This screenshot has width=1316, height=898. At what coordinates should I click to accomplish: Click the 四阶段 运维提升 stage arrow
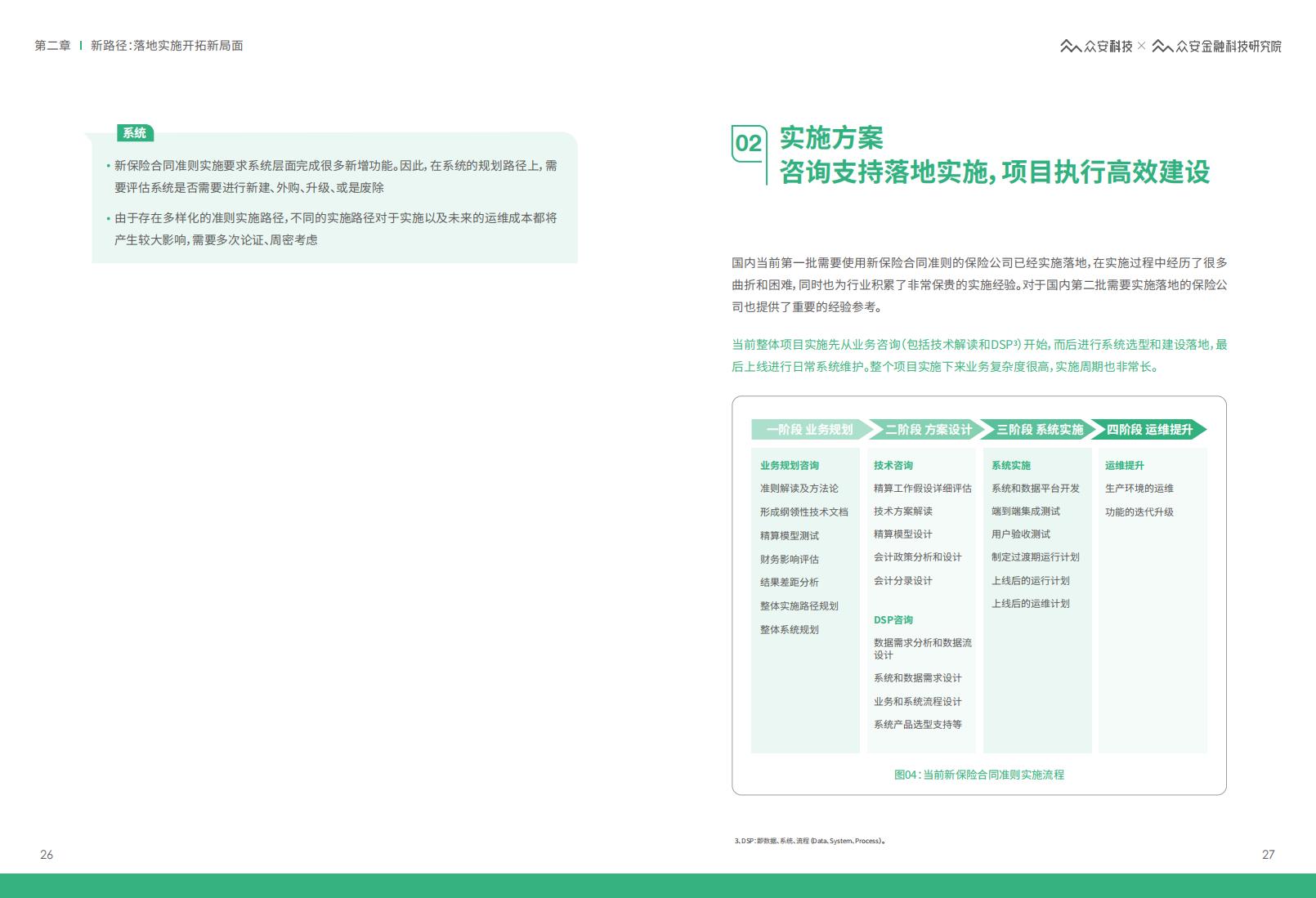(x=1149, y=430)
